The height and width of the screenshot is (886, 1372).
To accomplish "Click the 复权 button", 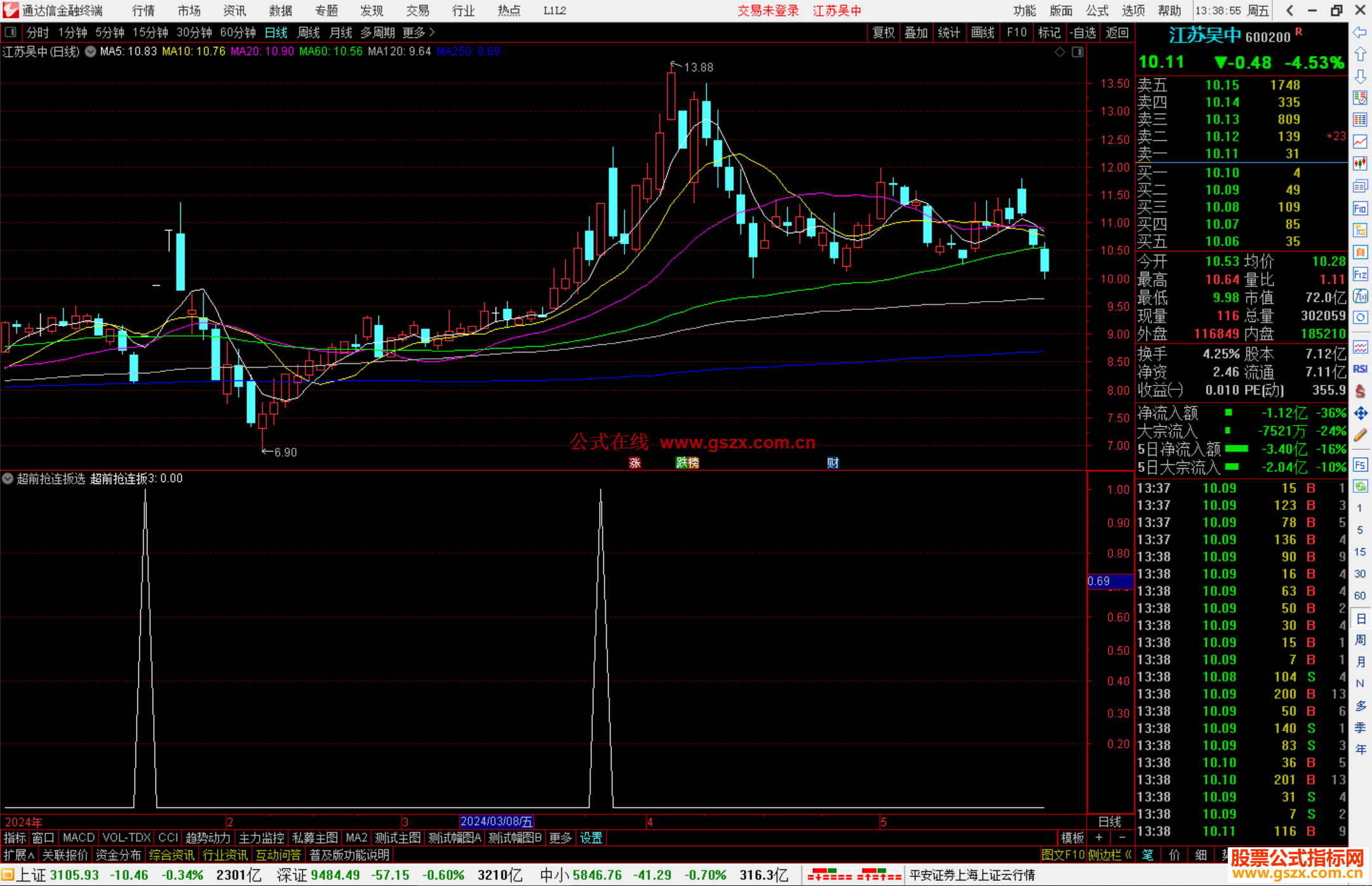I will click(883, 32).
